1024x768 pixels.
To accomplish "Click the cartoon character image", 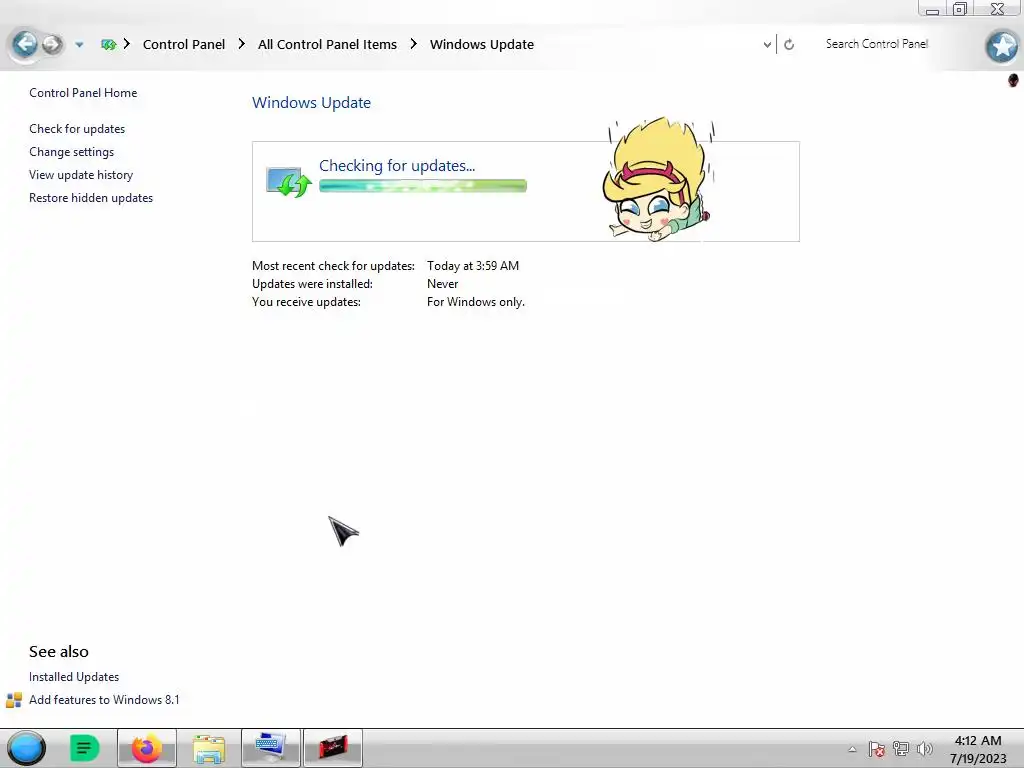I will (x=658, y=179).
